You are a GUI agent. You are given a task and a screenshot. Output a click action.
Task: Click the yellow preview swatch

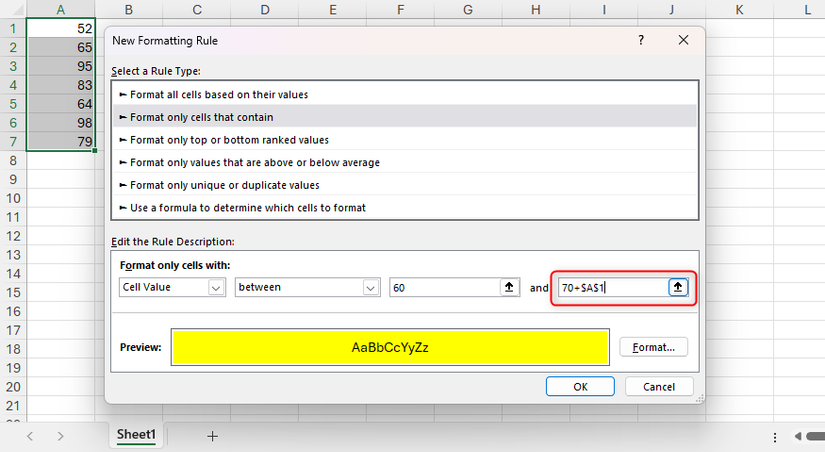(x=390, y=347)
